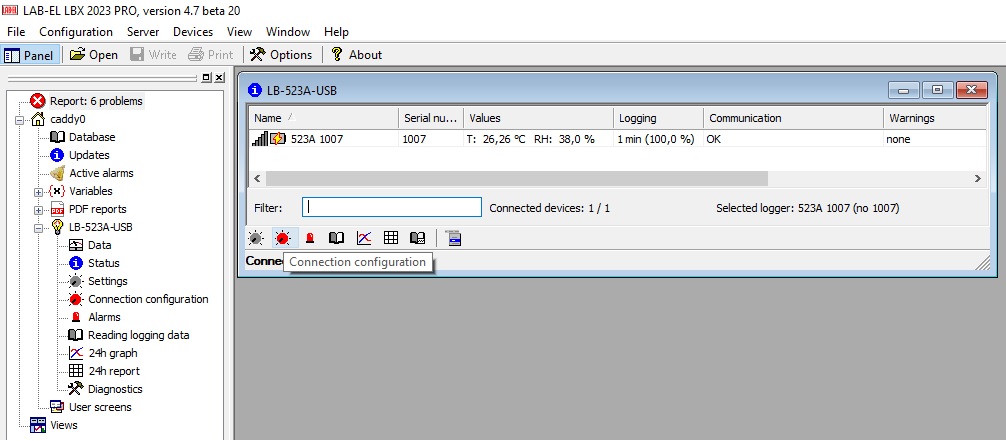Collapse the caddy0 tree node
The image size is (1006, 441).
19,119
